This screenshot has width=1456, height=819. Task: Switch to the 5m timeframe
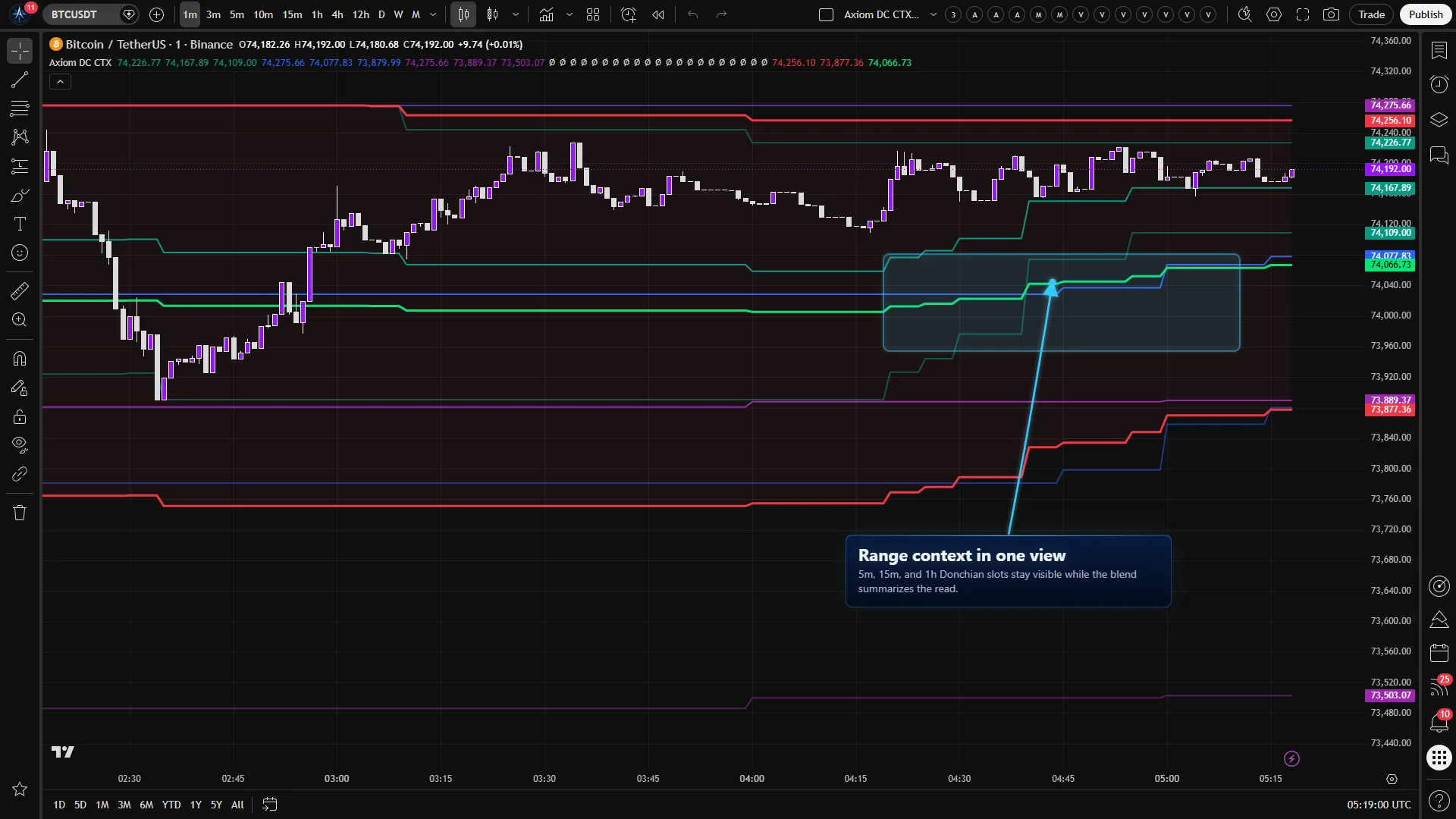coord(237,14)
